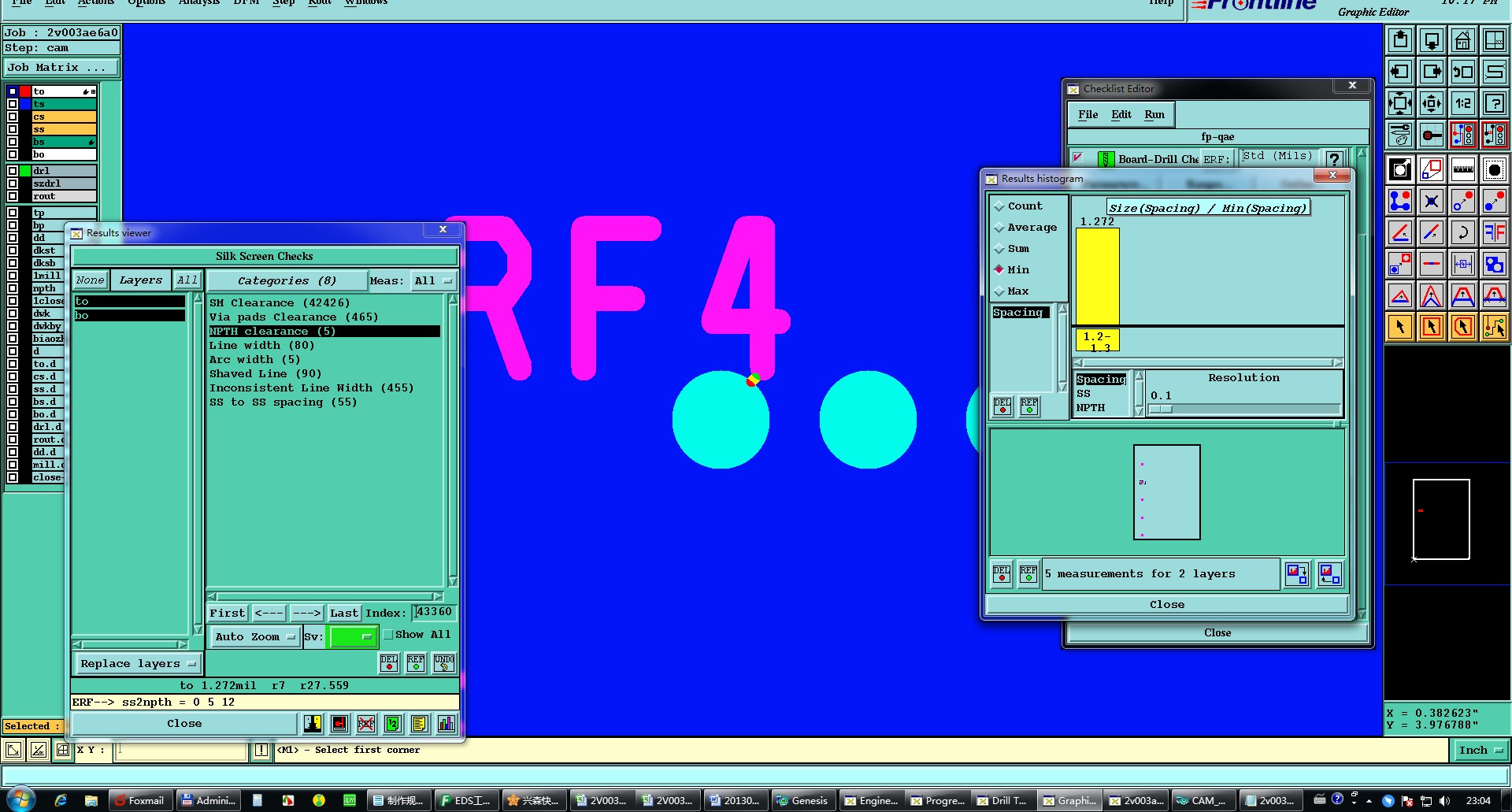Screen dimensions: 1512x812
Task: Click the mirror F icon
Action: tap(1494, 232)
